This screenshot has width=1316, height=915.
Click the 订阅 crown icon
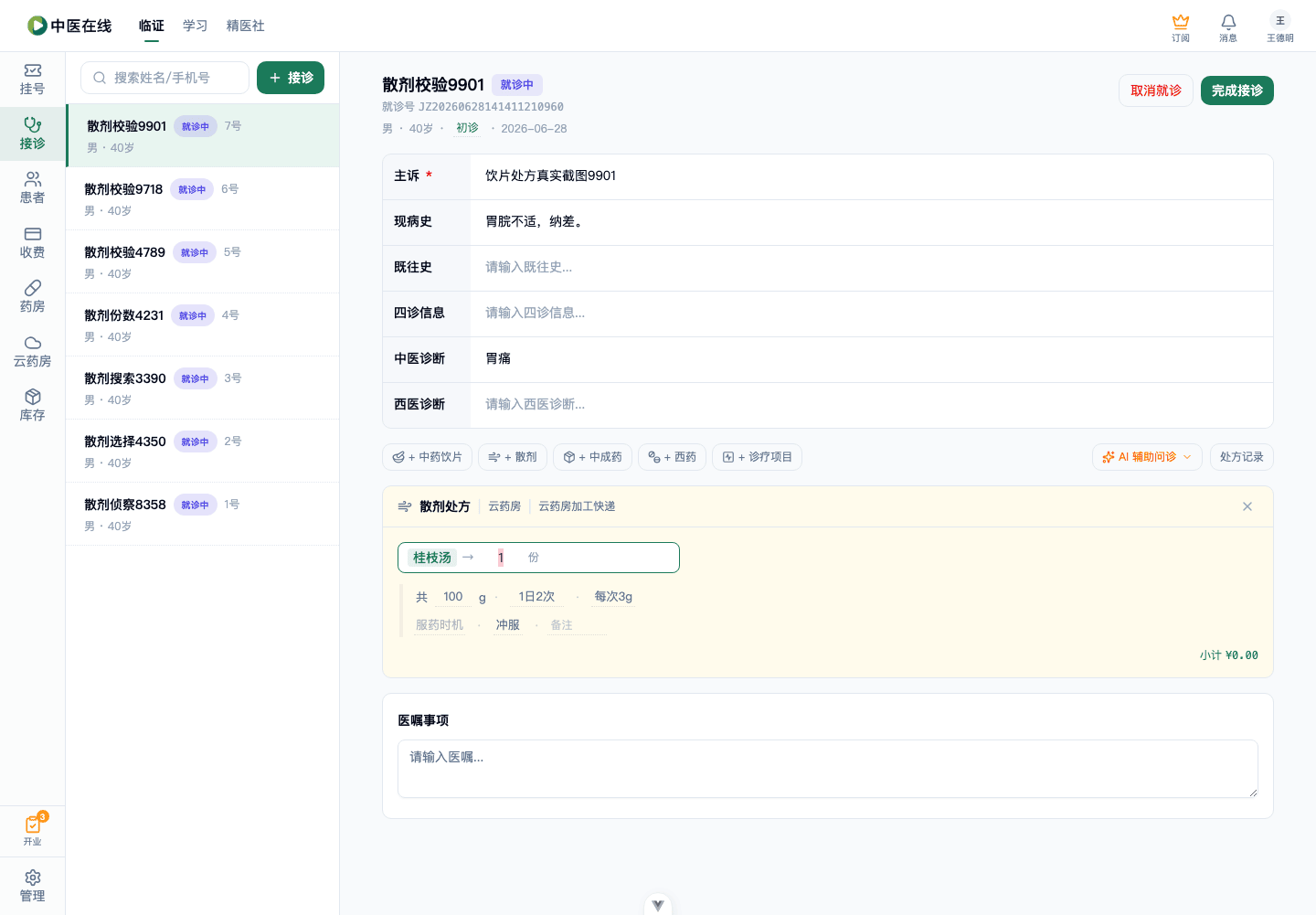coord(1181,27)
